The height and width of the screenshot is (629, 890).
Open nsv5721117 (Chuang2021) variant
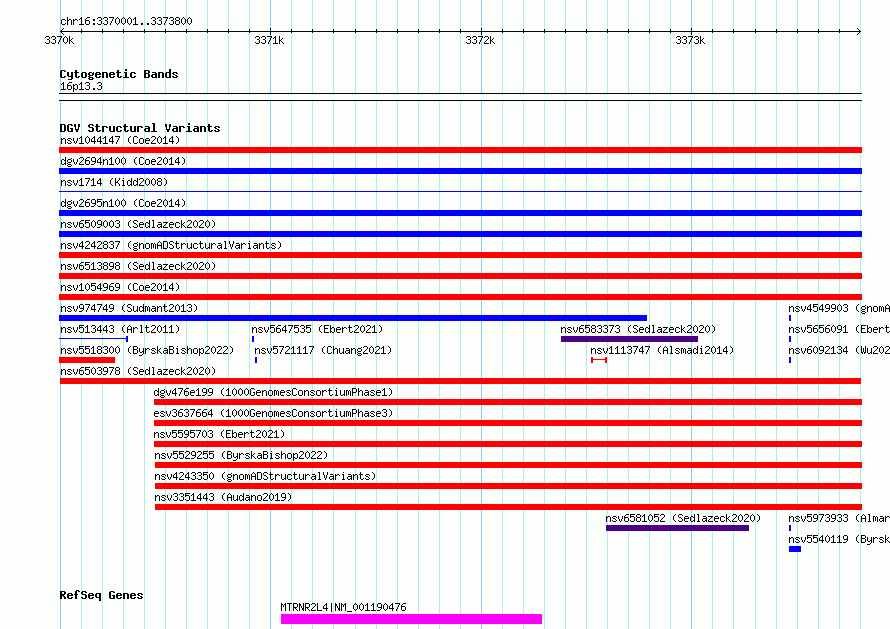click(x=323, y=350)
